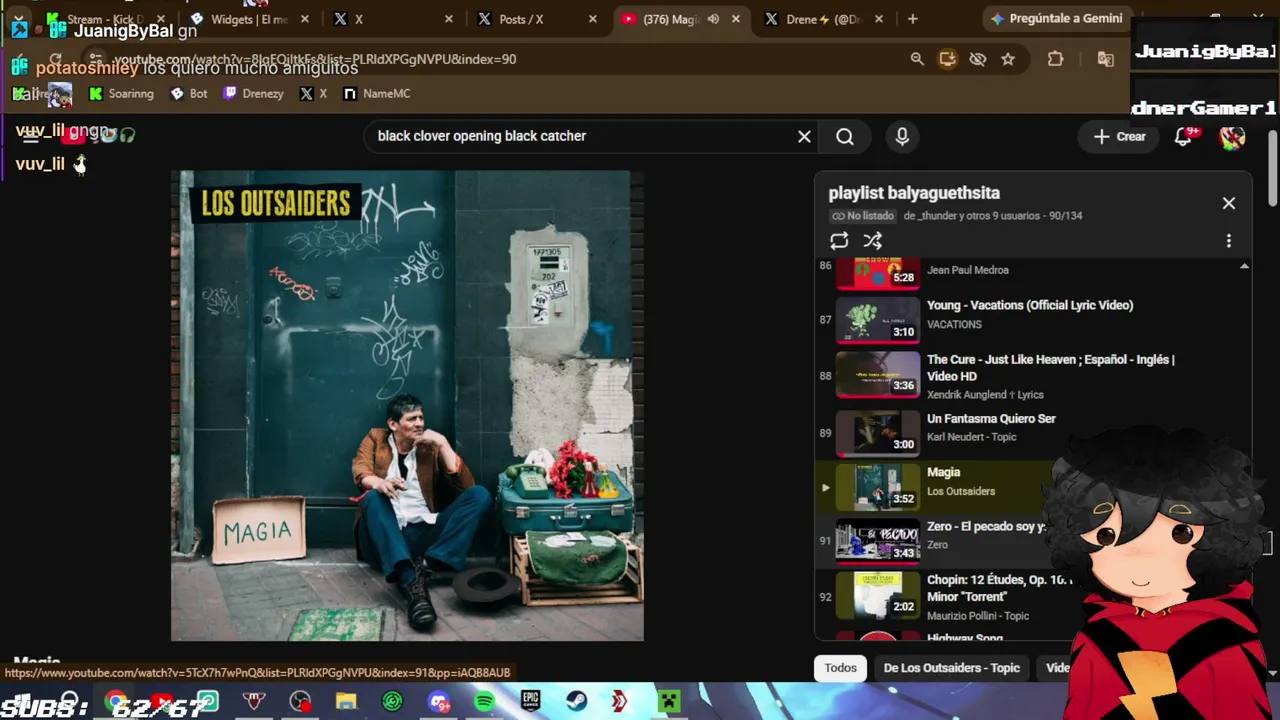Open Chrome from the taskbar
Viewport: 1280px width, 720px height.
coord(117,702)
